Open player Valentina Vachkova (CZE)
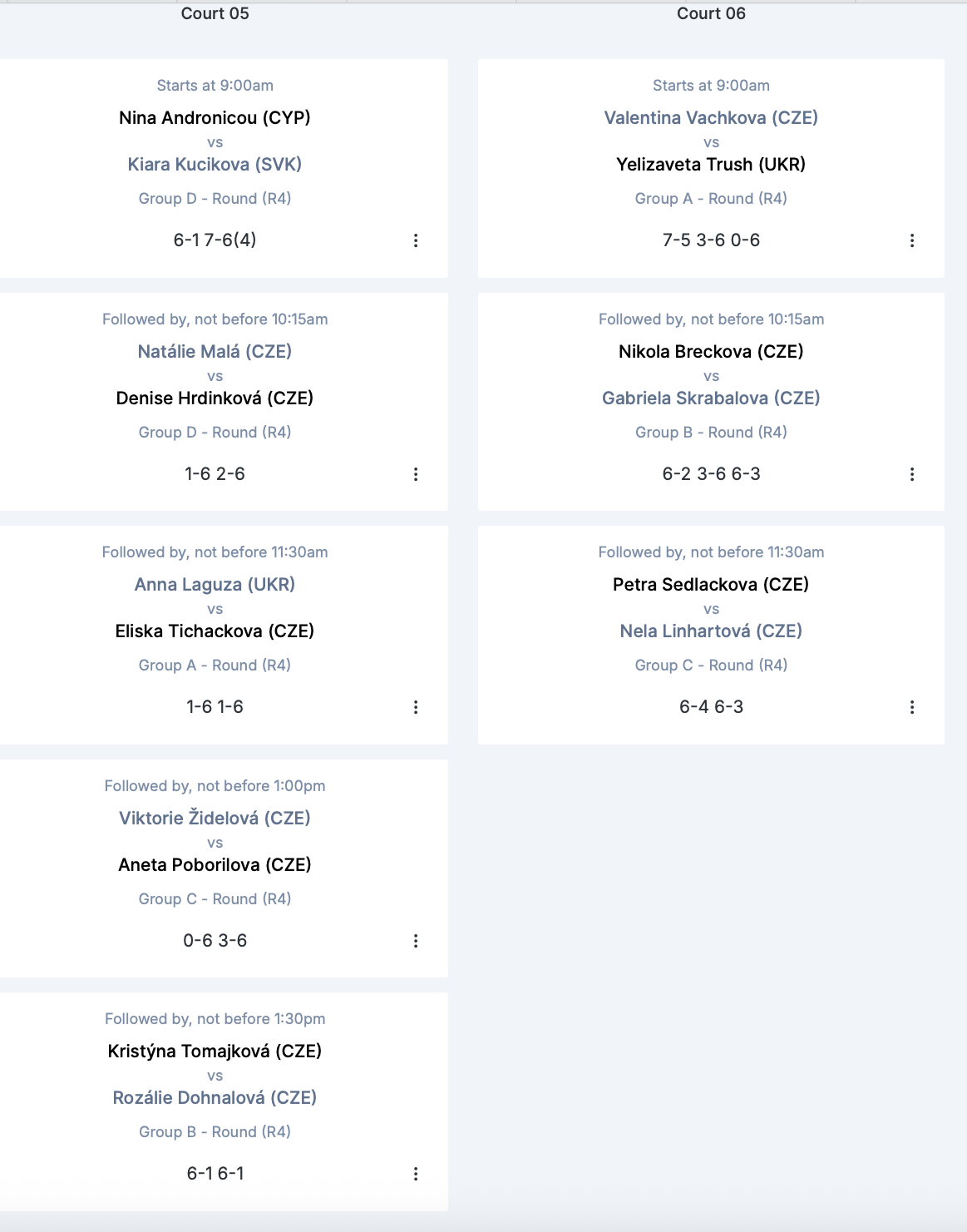The image size is (967, 1232). [711, 118]
